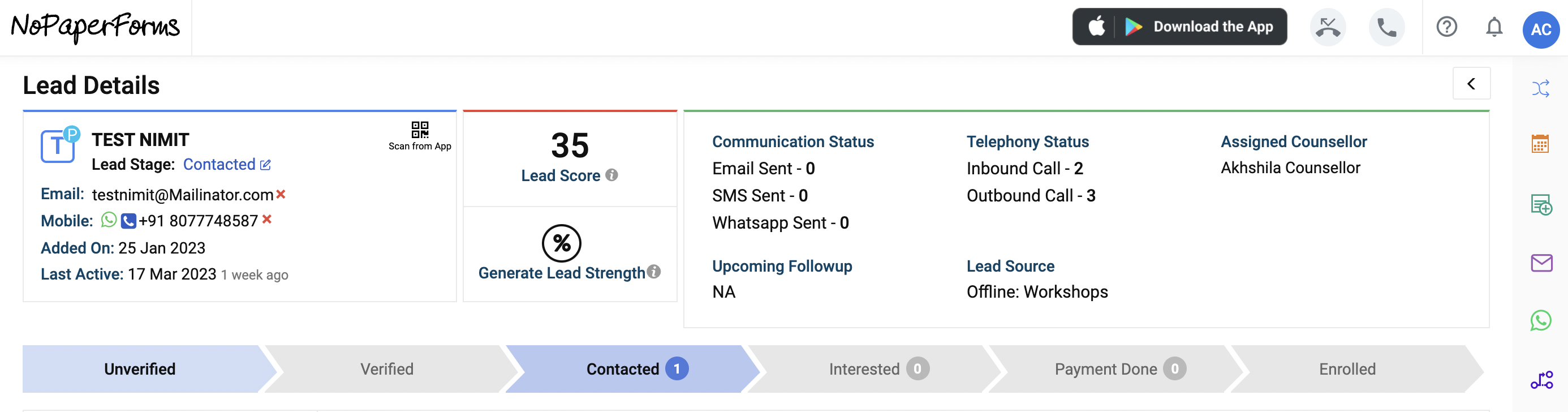Screen dimensions: 1568x412
Task: Collapse panel with back chevron button
Action: click(x=1471, y=84)
